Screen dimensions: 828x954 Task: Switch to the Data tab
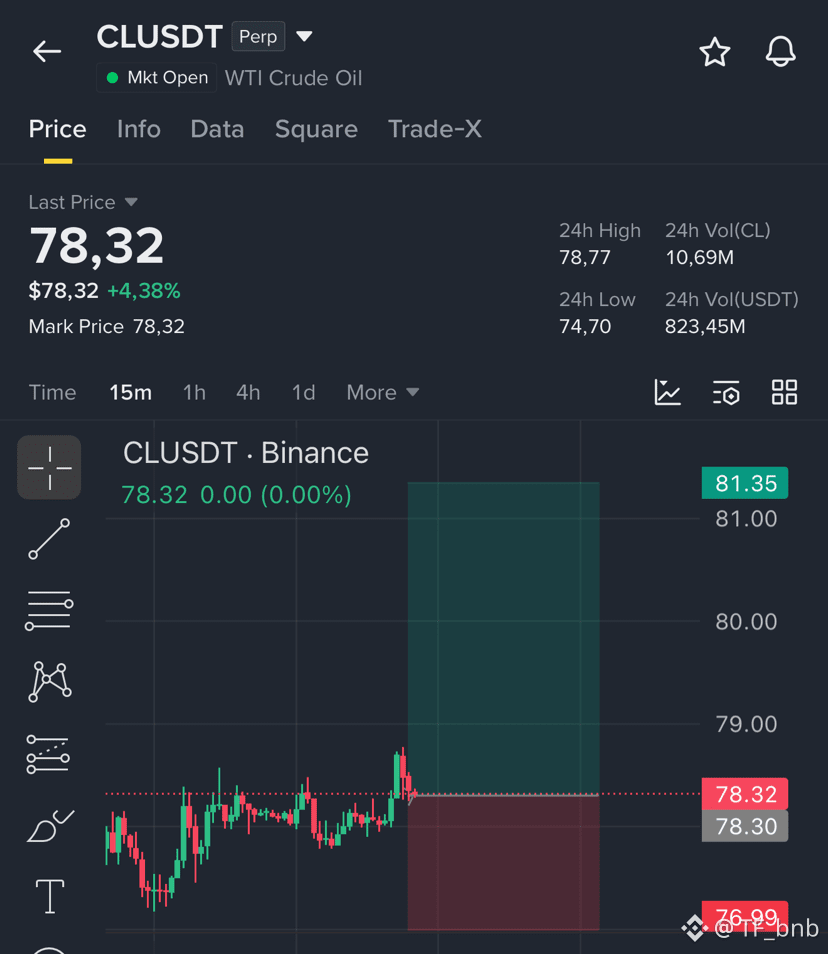[x=217, y=130]
